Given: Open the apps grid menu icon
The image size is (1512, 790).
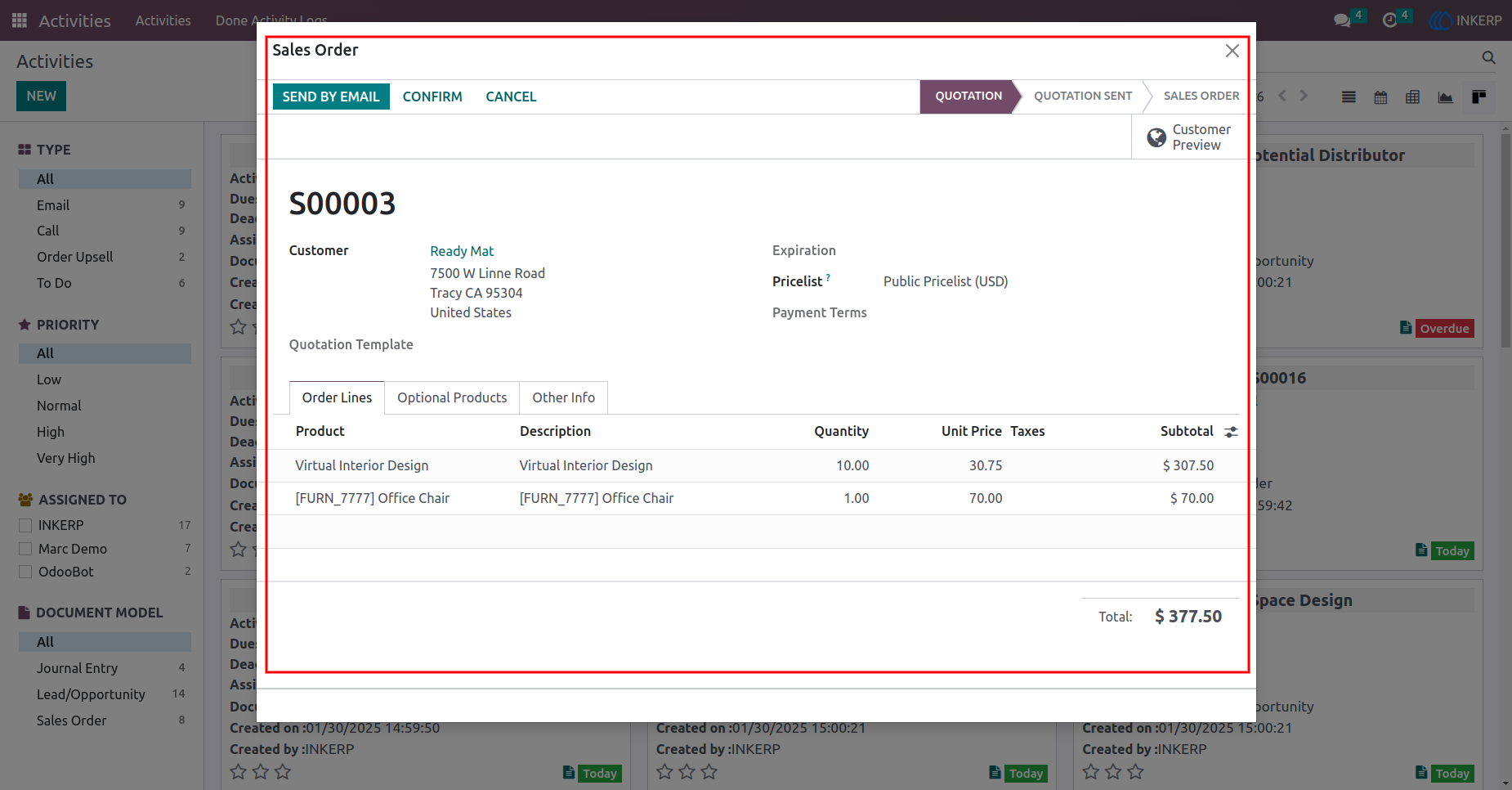Looking at the screenshot, I should (20, 20).
